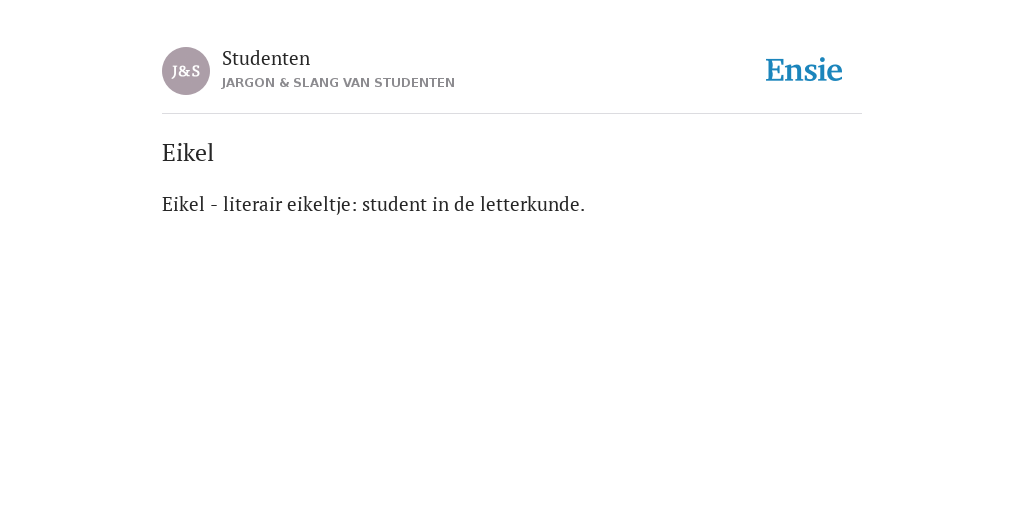Open the blue Ensie logo
The height and width of the screenshot is (512, 1024).
804,71
